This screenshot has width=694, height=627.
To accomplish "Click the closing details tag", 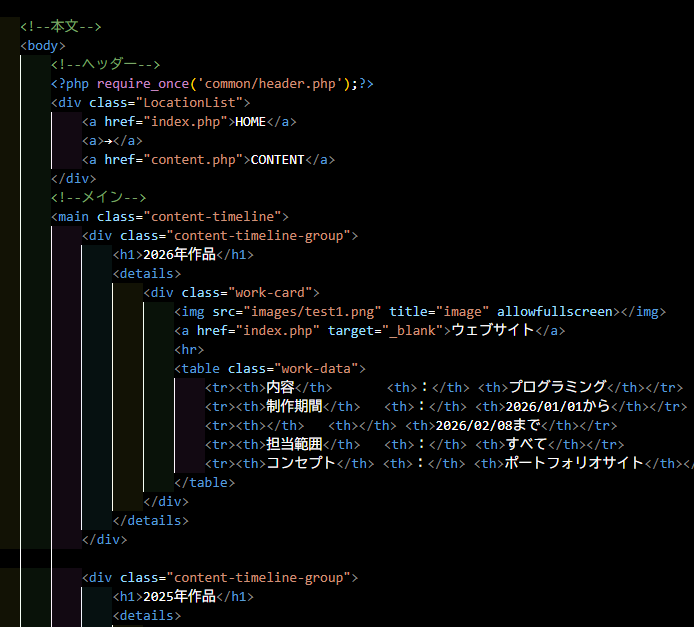I will [151, 521].
